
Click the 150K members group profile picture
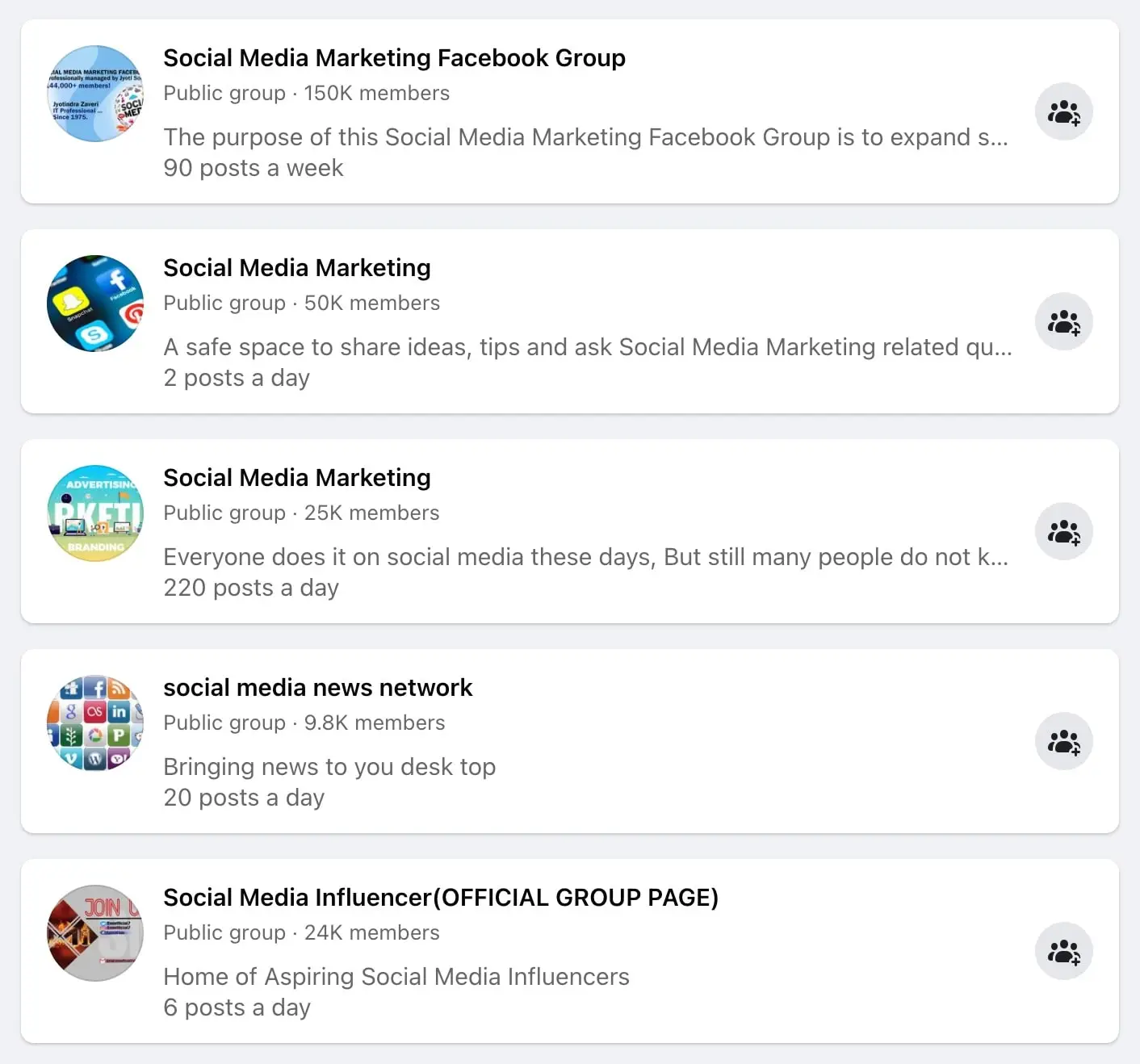(x=95, y=94)
